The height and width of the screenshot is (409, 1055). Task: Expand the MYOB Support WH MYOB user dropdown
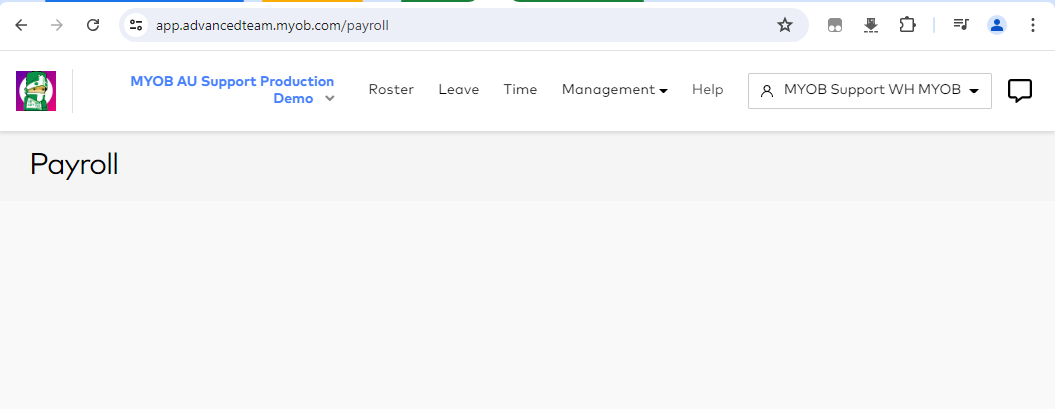(869, 90)
